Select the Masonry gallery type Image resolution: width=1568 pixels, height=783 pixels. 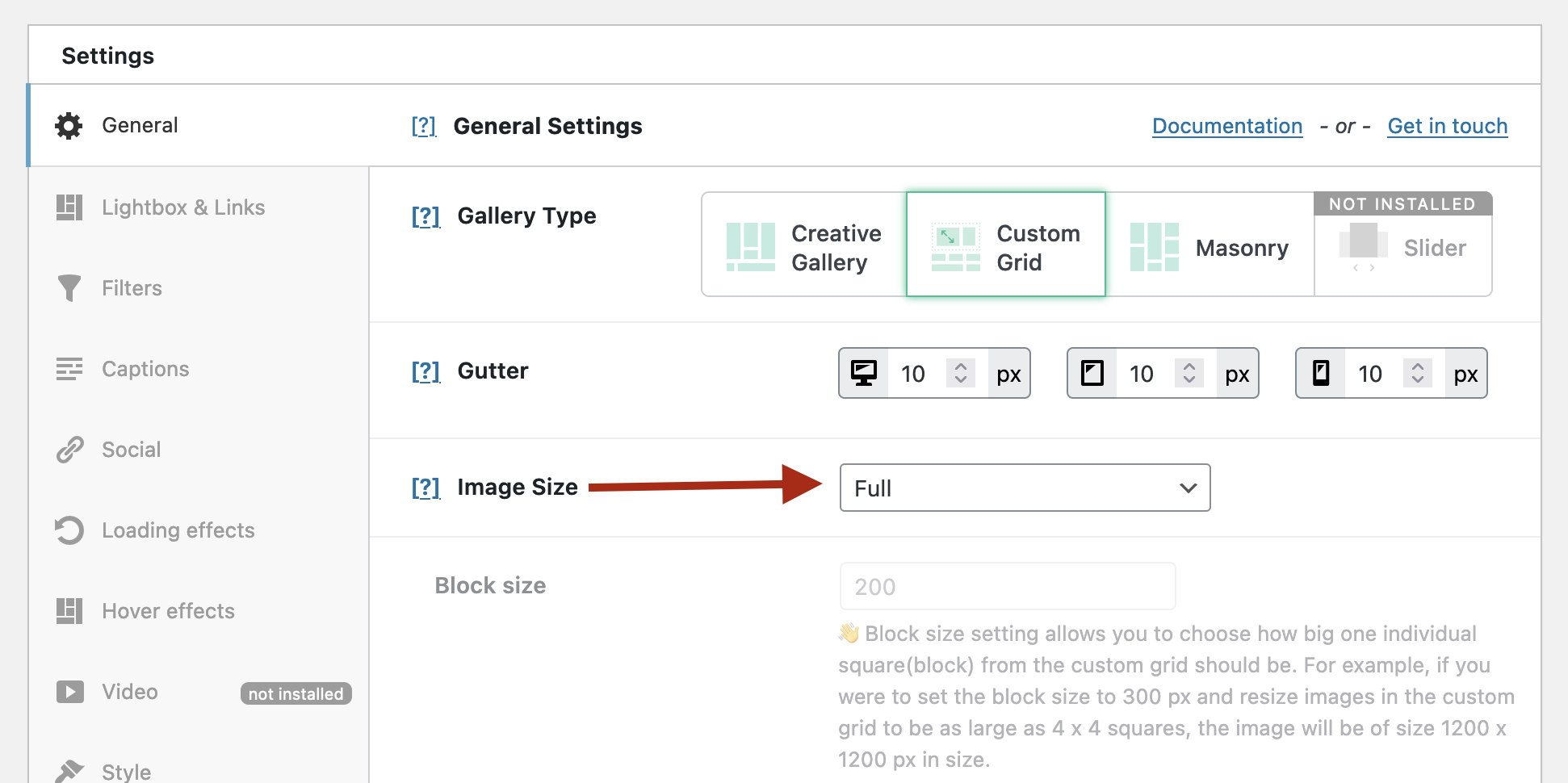[1211, 246]
